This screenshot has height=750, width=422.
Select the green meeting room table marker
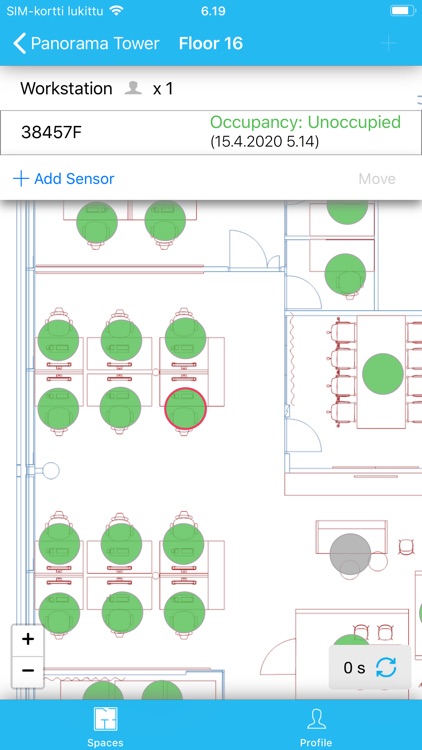point(383,374)
